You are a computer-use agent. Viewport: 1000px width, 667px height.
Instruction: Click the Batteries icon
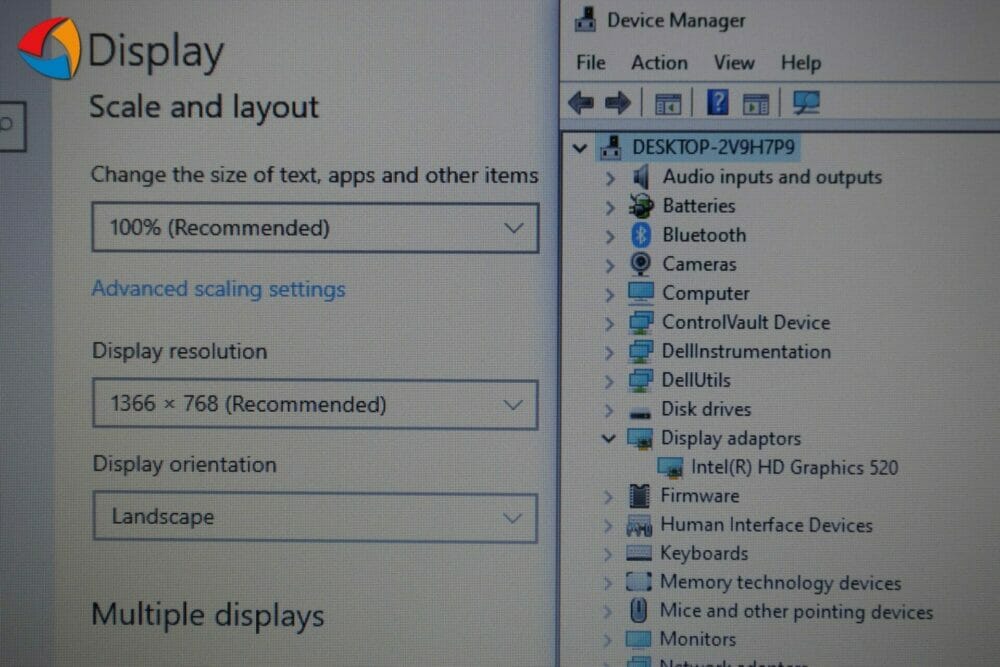(x=641, y=205)
